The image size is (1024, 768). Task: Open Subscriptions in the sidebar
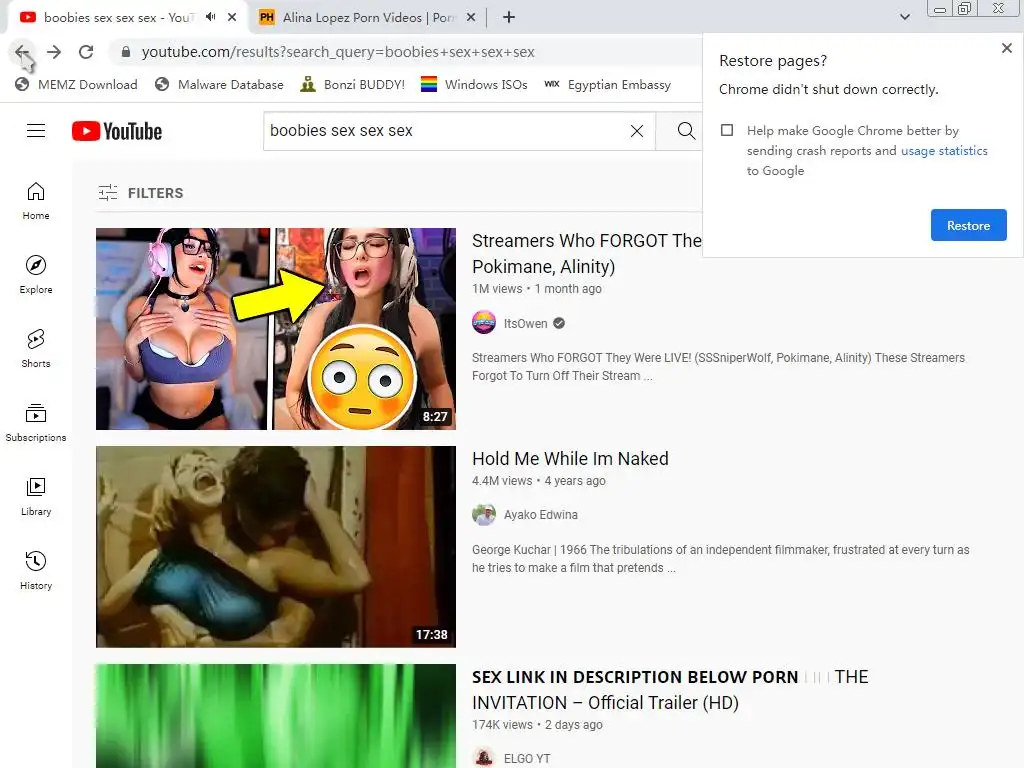tap(36, 423)
